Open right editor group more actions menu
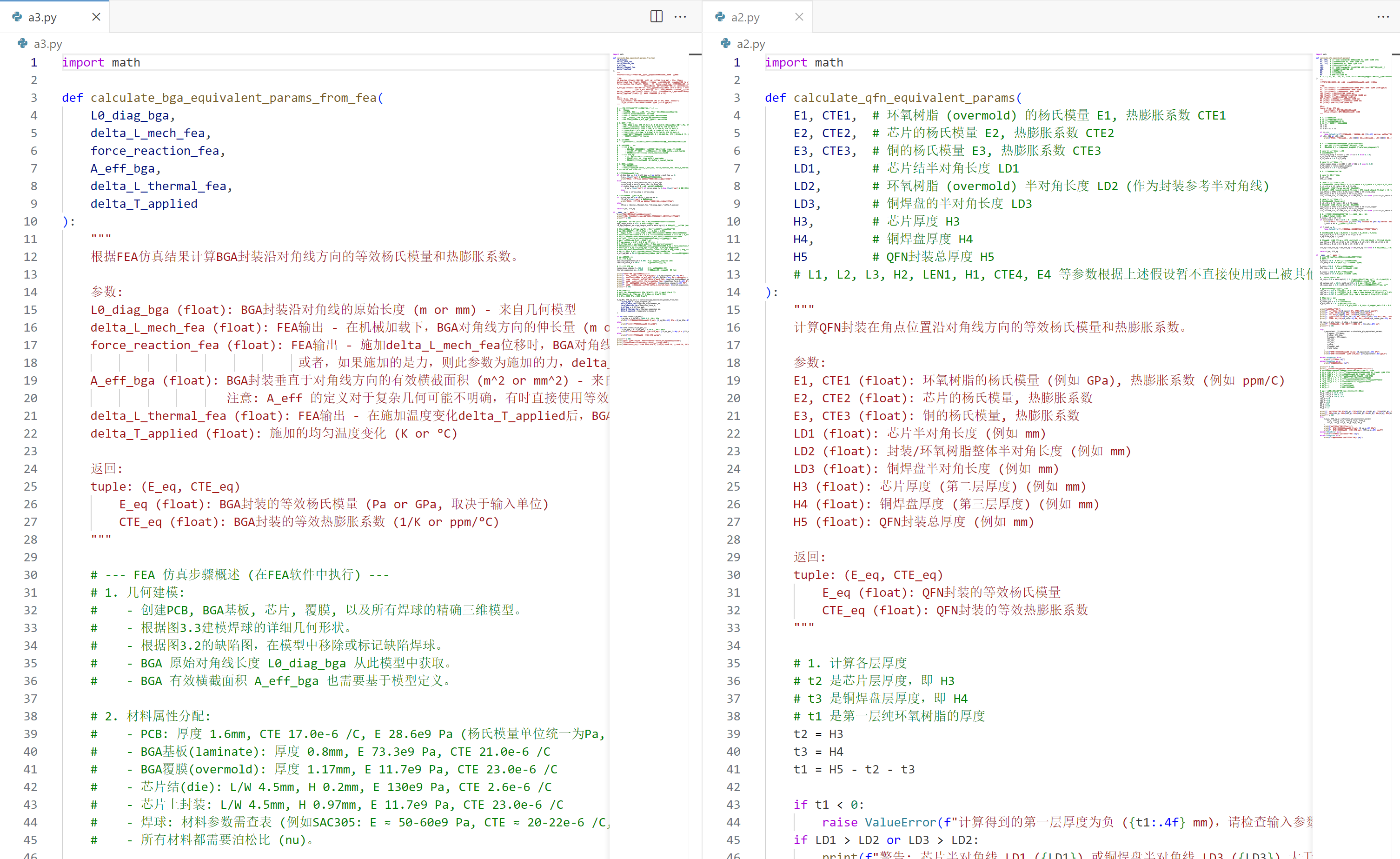The height and width of the screenshot is (859, 1400). [1383, 16]
